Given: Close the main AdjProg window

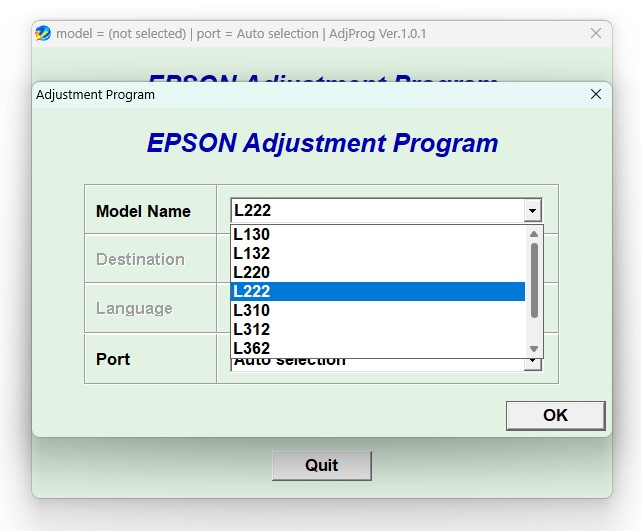Looking at the screenshot, I should point(596,33).
